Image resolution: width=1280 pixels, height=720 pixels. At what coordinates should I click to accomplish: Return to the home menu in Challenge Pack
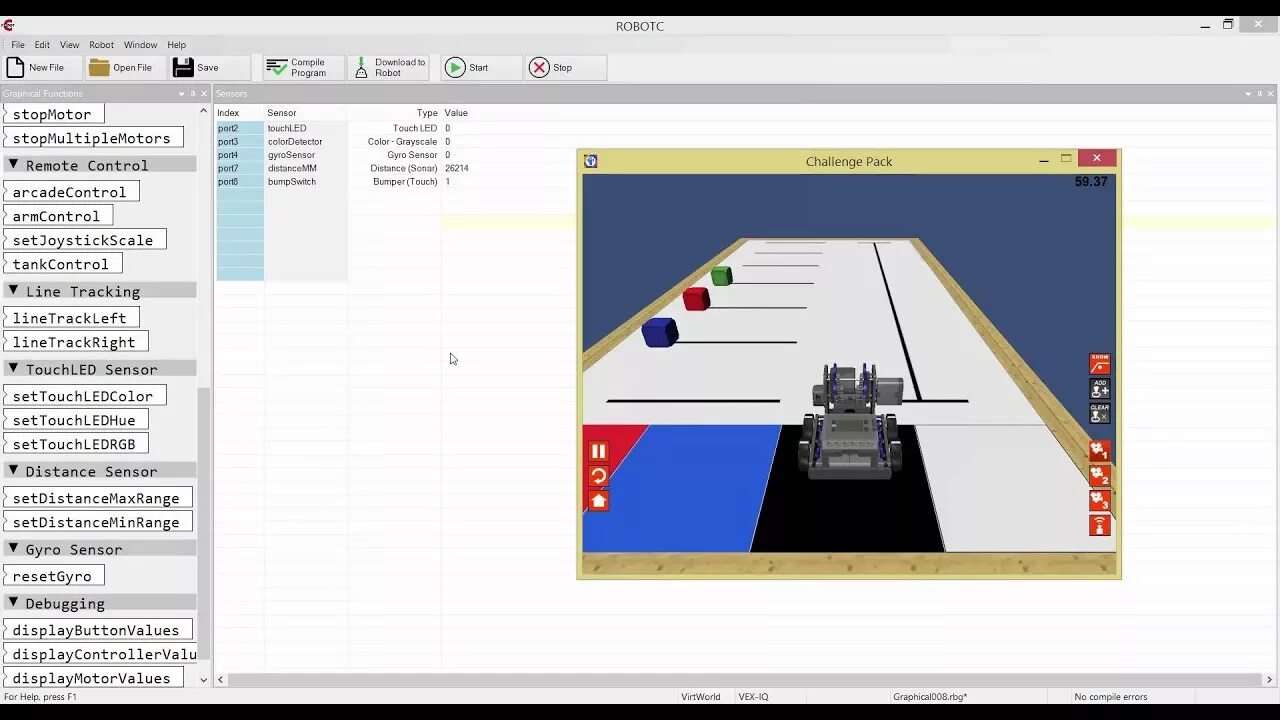pos(598,501)
